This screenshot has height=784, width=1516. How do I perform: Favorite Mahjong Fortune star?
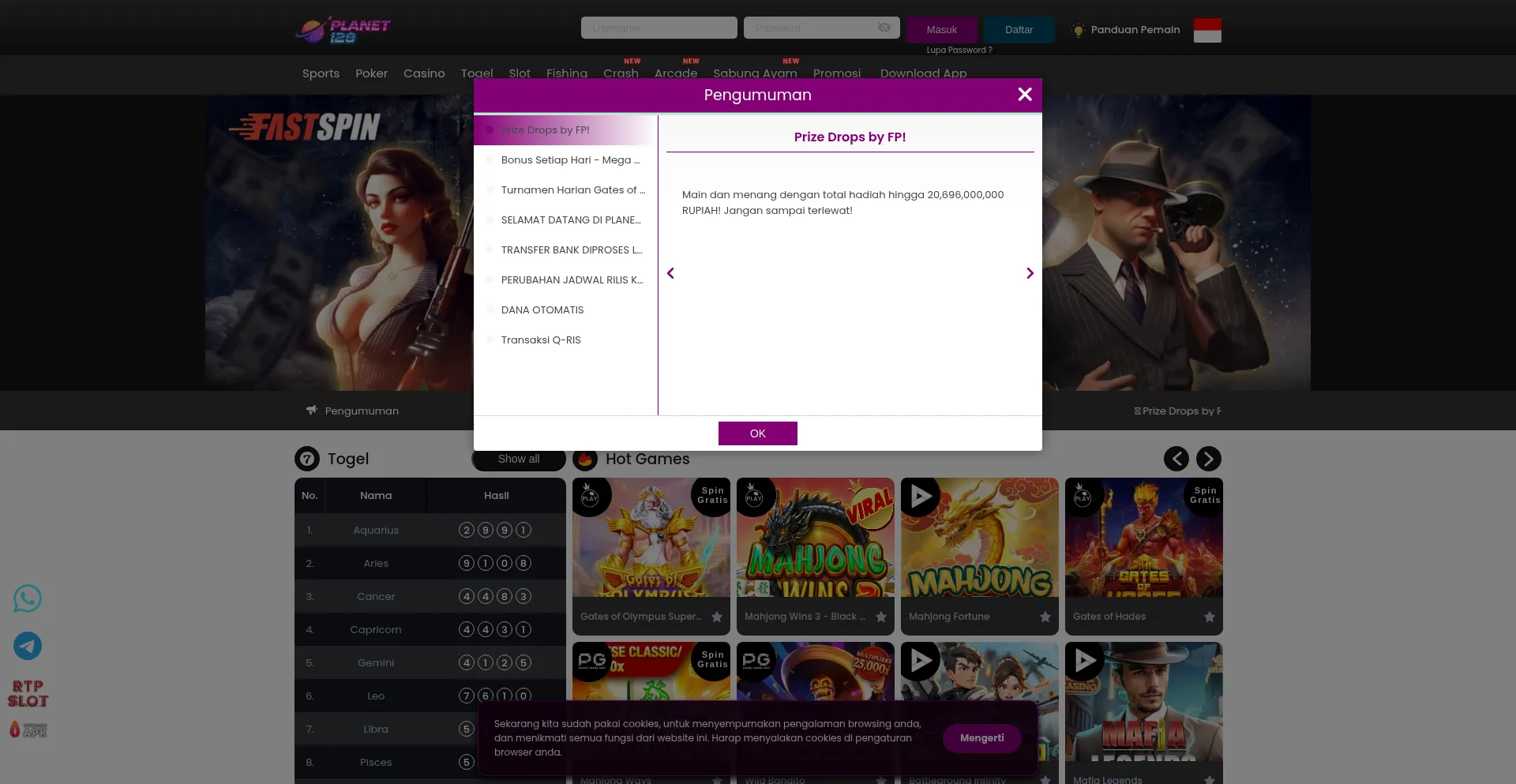[1045, 617]
